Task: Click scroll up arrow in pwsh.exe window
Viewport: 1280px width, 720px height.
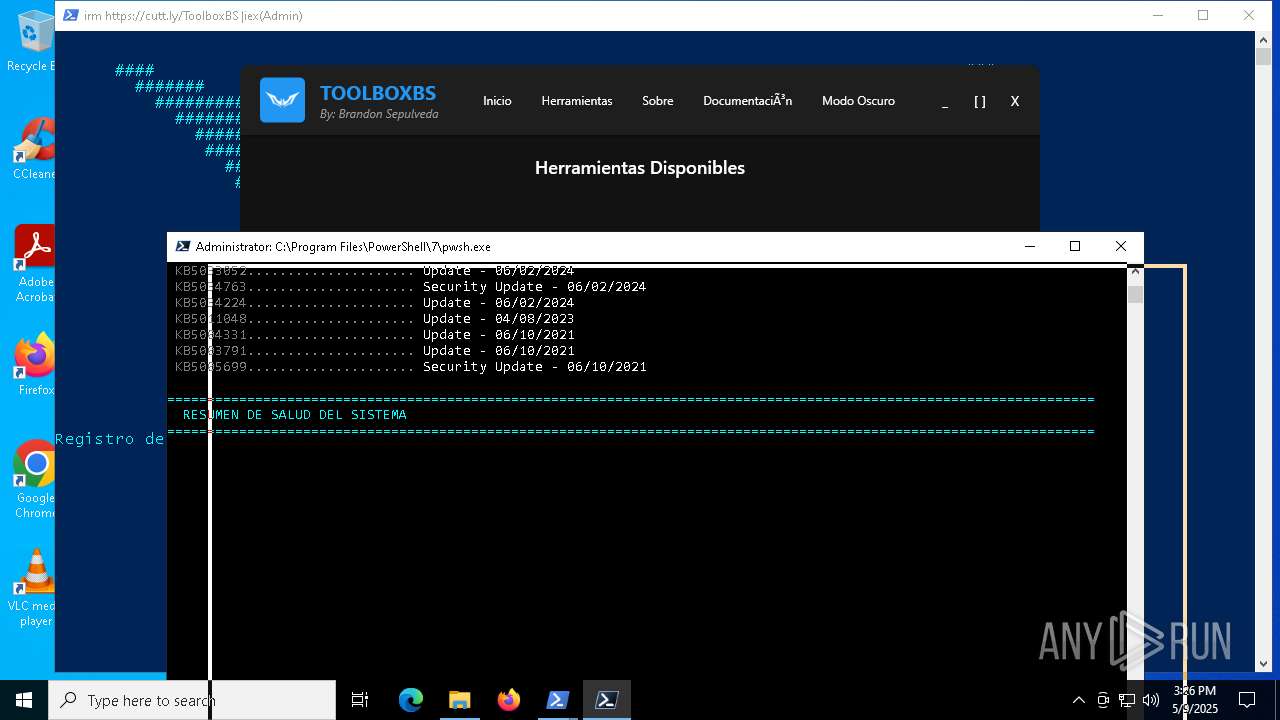Action: click(x=1135, y=271)
